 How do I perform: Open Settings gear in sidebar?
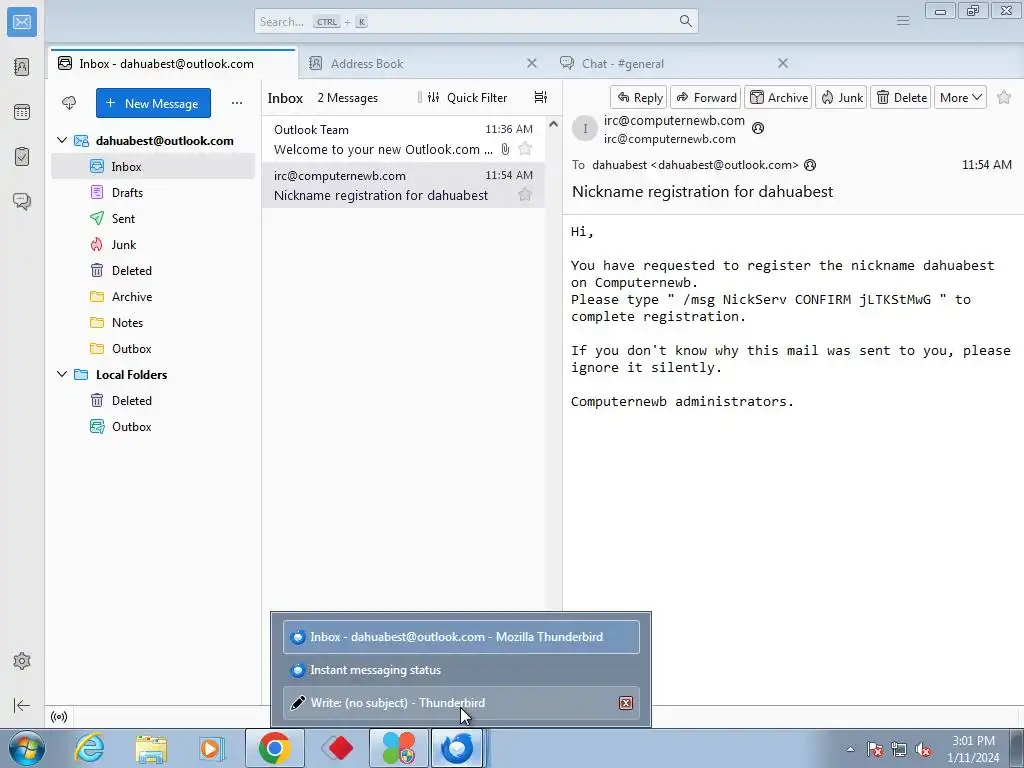pyautogui.click(x=22, y=661)
